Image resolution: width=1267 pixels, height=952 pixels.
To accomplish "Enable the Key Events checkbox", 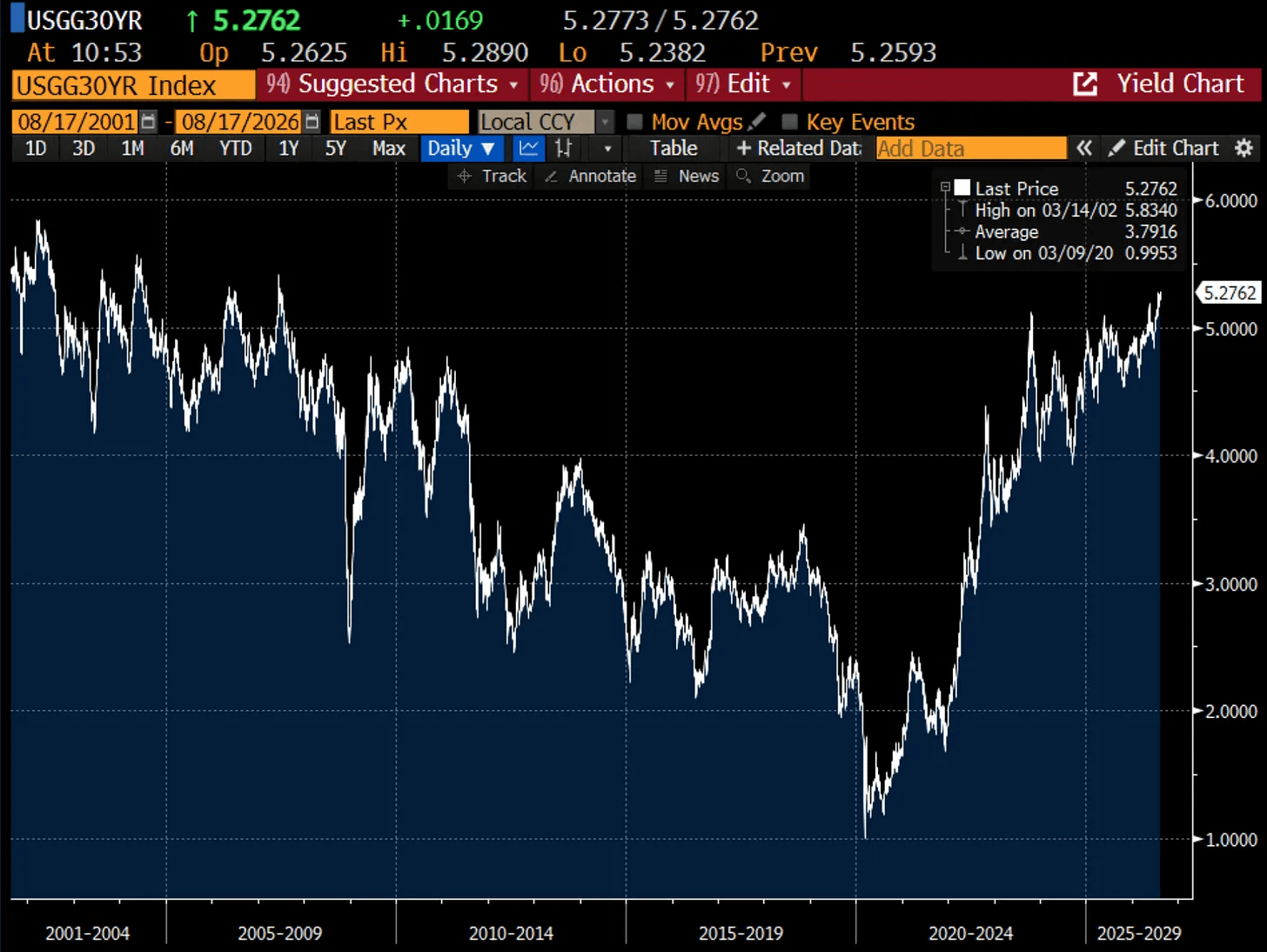I will click(x=790, y=122).
